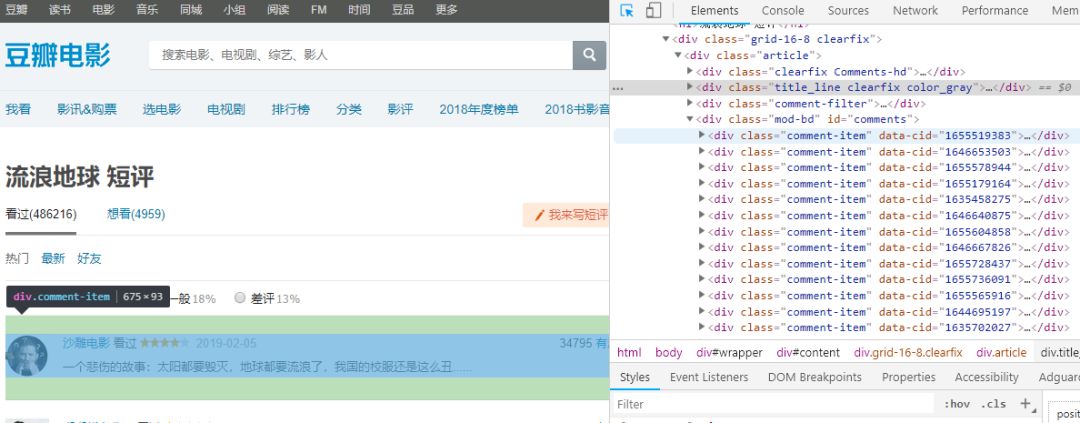Click FM in the top bar

(x=319, y=10)
